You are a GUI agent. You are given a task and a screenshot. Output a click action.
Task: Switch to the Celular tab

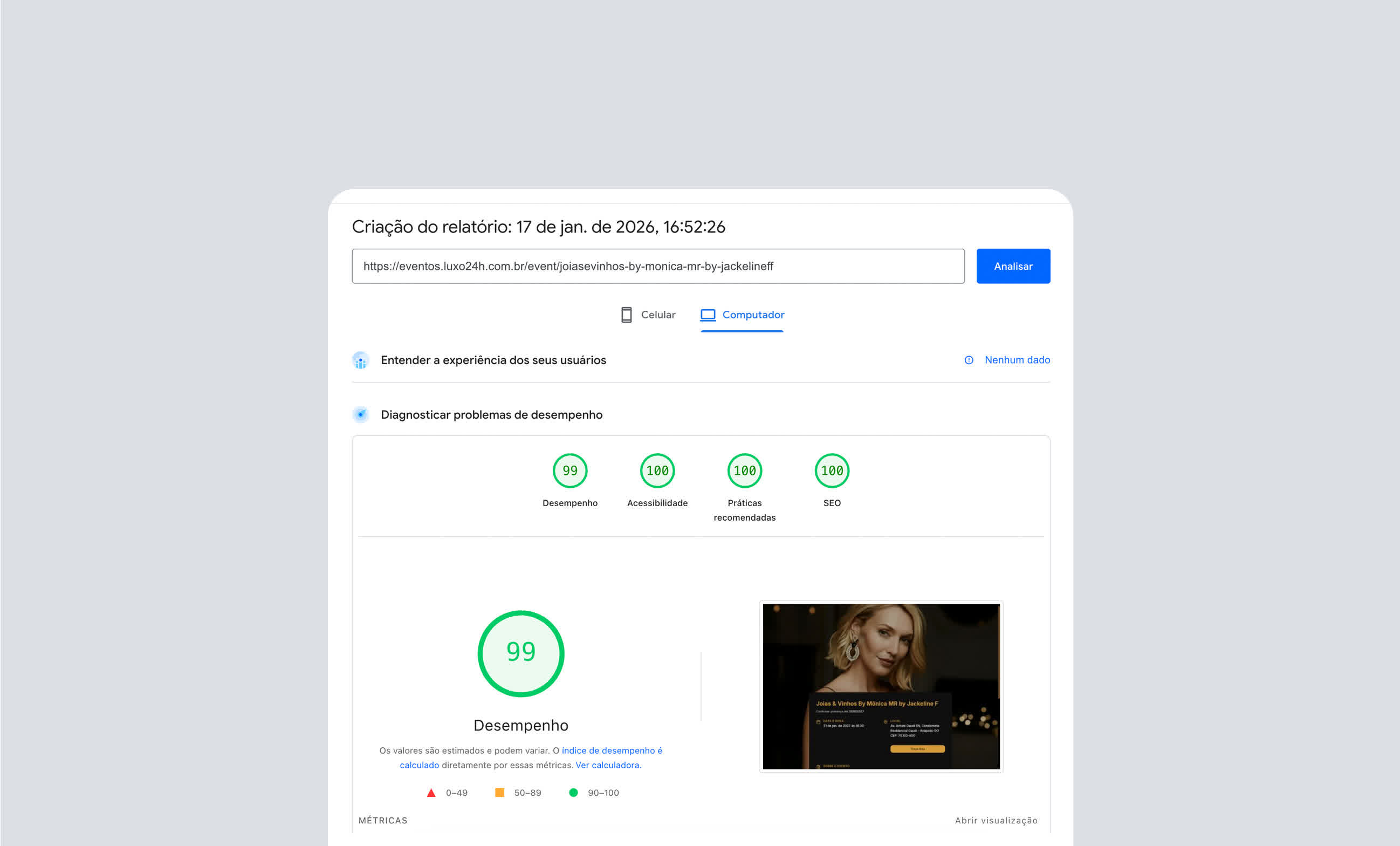(x=658, y=315)
